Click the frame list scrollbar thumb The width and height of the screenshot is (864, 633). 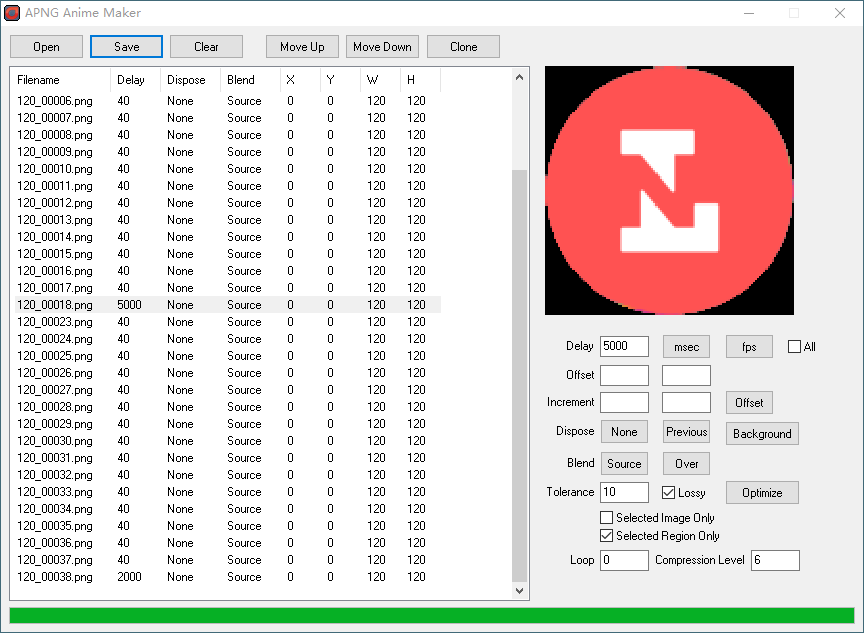click(519, 376)
